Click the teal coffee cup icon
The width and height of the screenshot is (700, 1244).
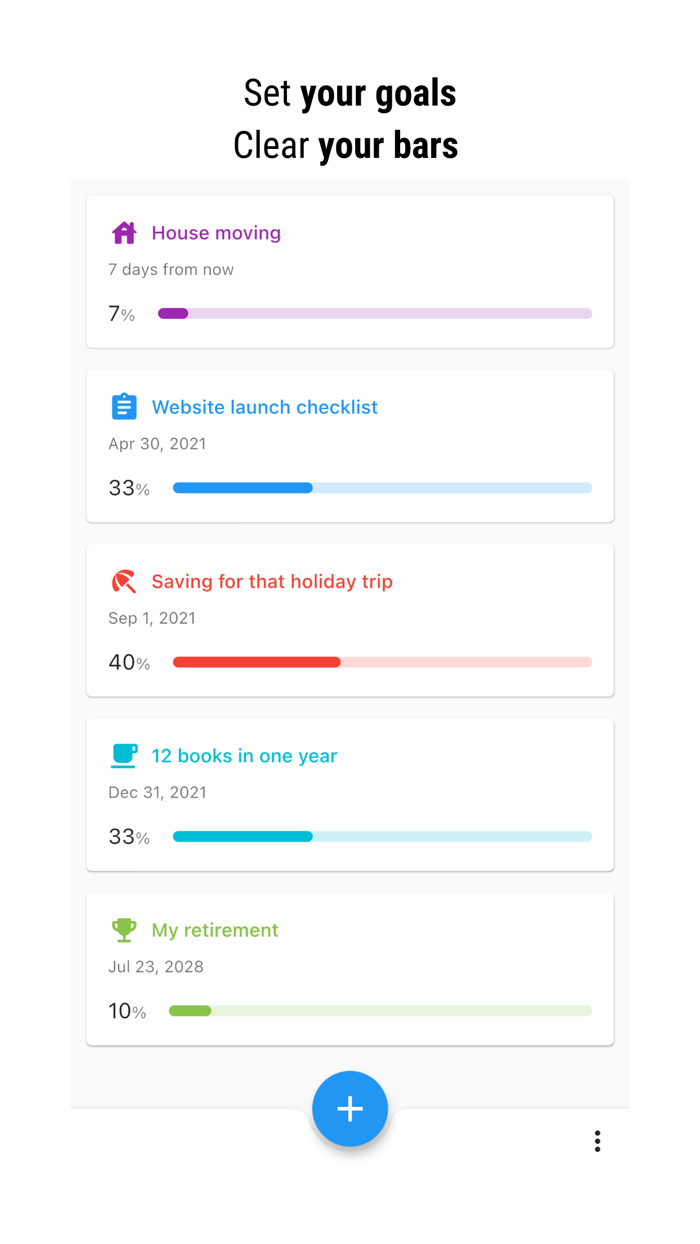click(124, 756)
